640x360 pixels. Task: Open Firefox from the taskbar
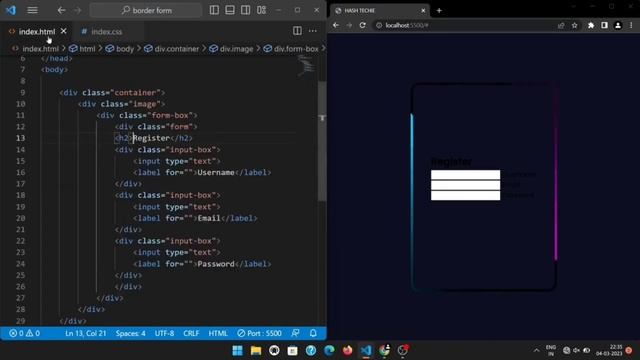(x=347, y=350)
